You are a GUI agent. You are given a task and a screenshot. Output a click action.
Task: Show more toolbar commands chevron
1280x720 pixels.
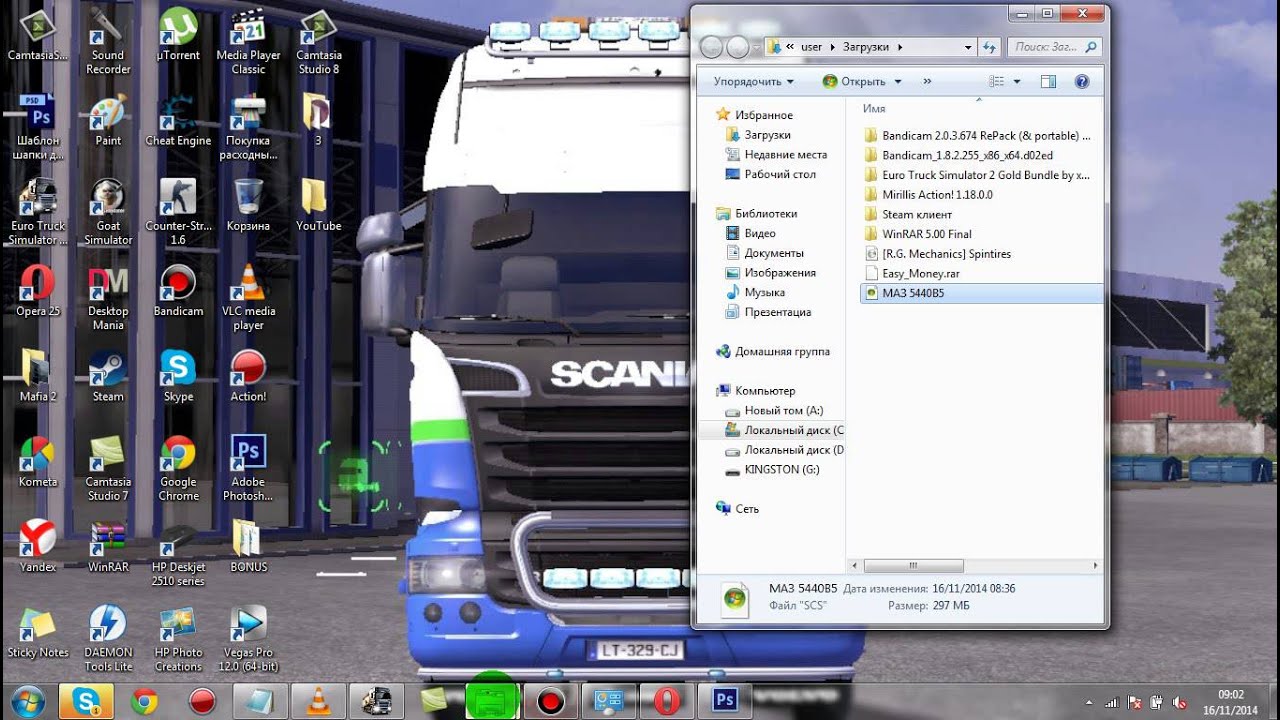point(927,81)
